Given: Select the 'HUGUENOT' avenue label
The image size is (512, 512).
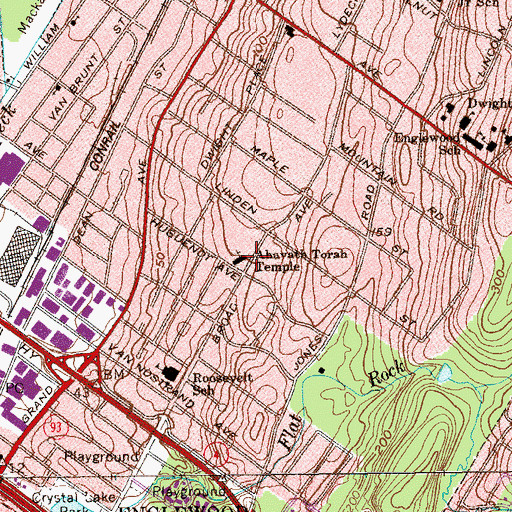Looking at the screenshot, I should coord(183,238).
